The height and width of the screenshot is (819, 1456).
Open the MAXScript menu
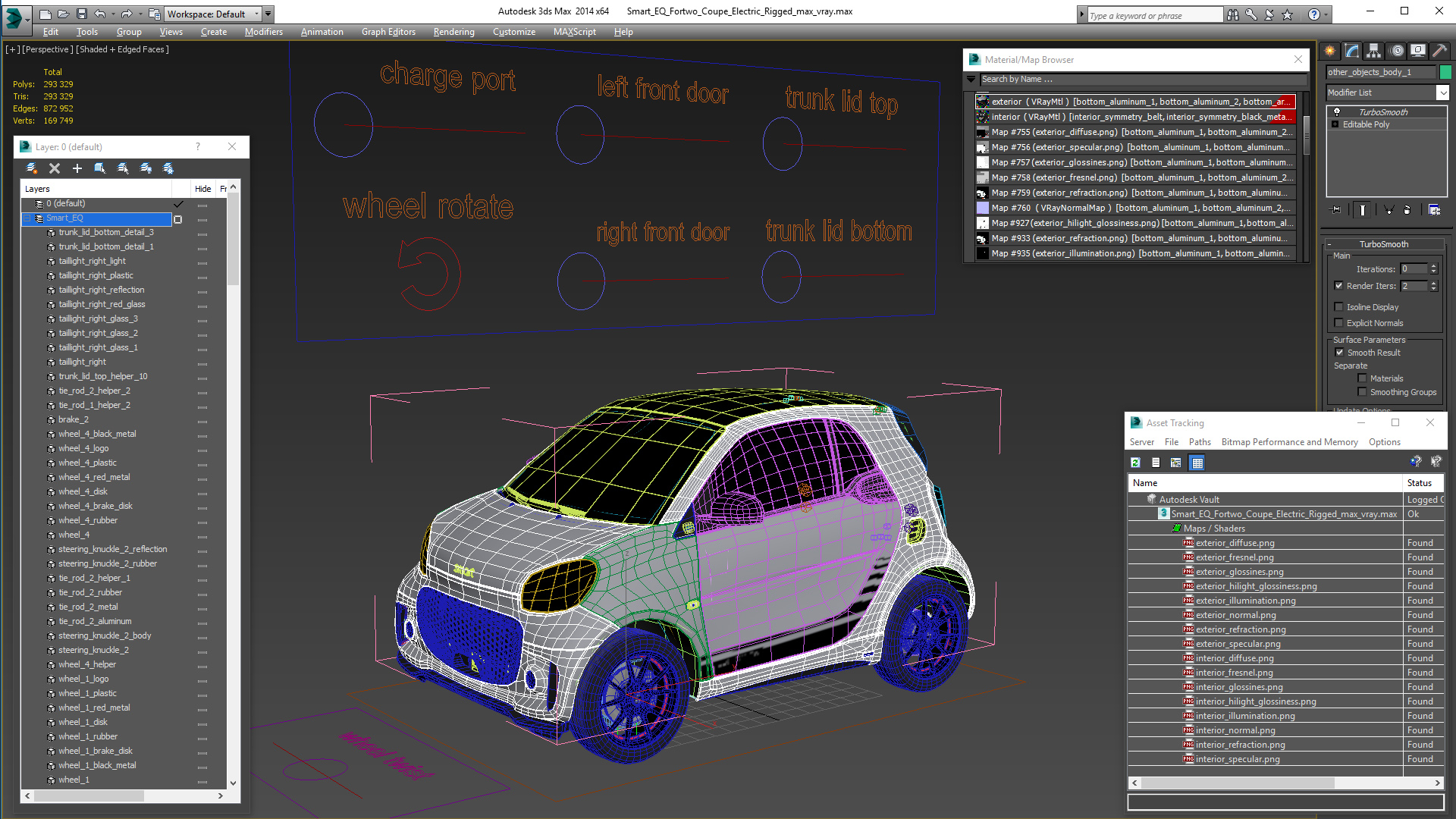pyautogui.click(x=574, y=32)
